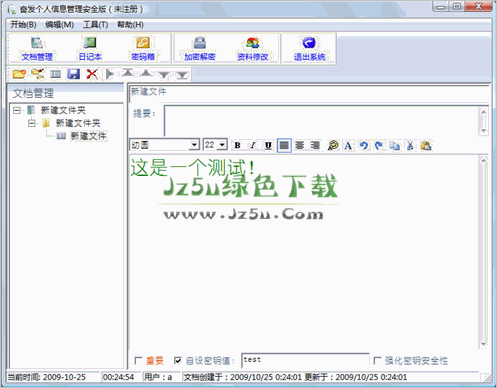
Task: Open the font name dropdown
Action: point(194,145)
